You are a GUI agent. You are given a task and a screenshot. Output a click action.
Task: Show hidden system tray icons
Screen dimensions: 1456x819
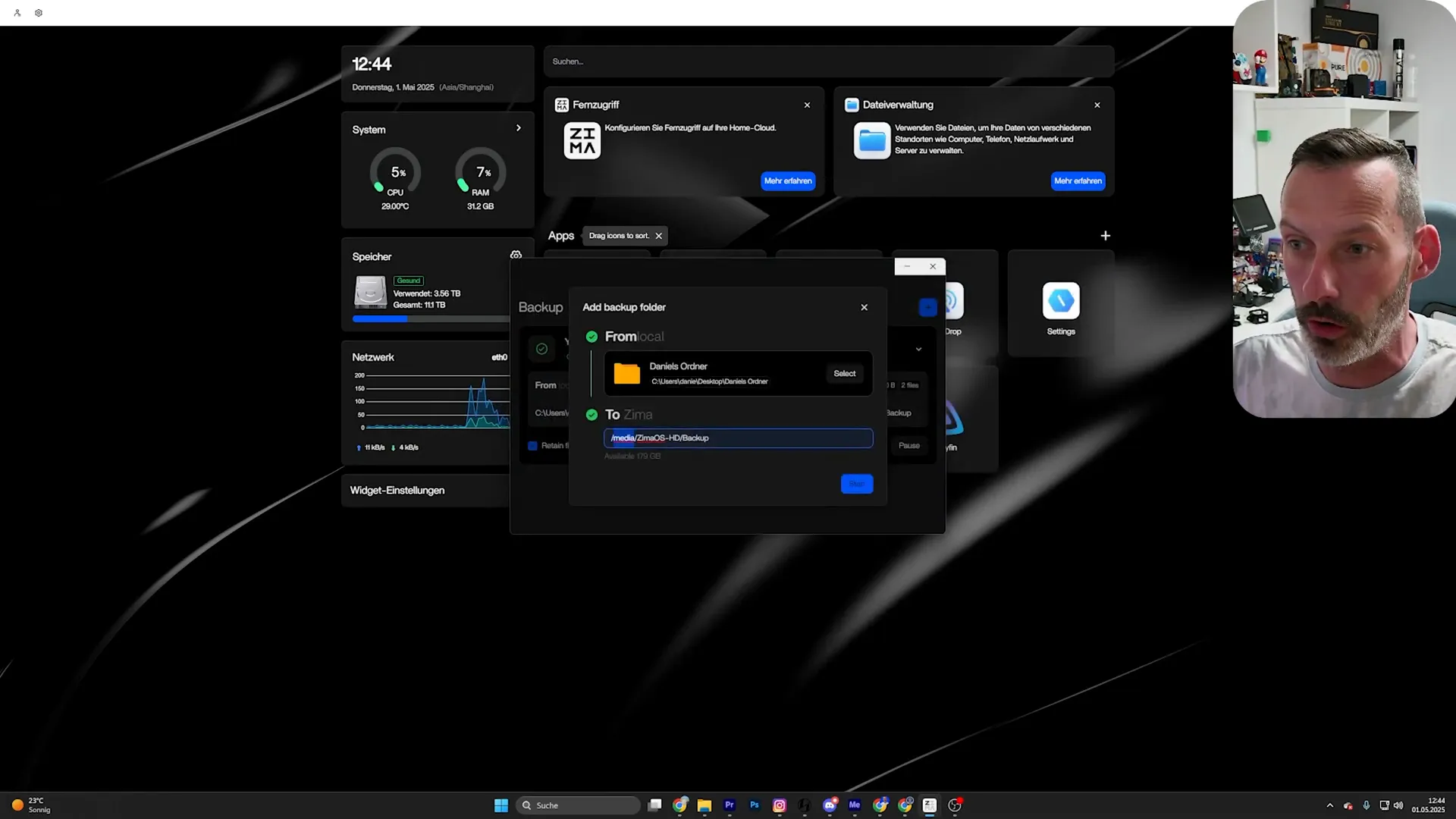(1329, 805)
